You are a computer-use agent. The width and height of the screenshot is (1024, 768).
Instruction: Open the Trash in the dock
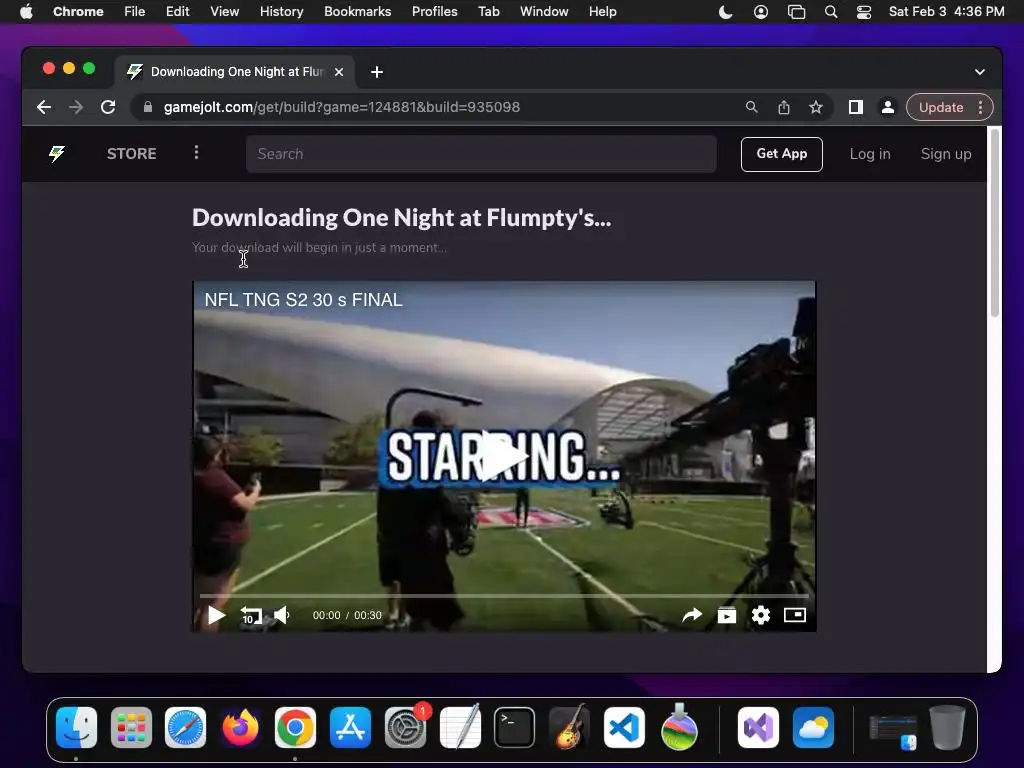pos(947,728)
